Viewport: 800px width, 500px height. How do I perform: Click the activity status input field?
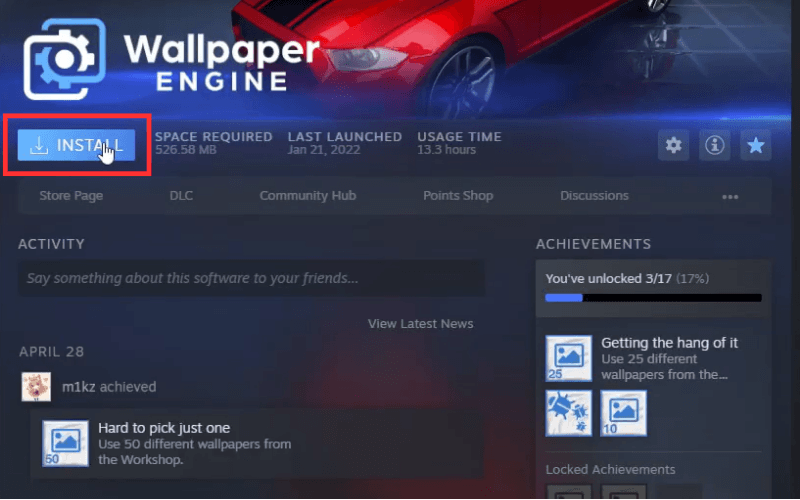point(252,278)
